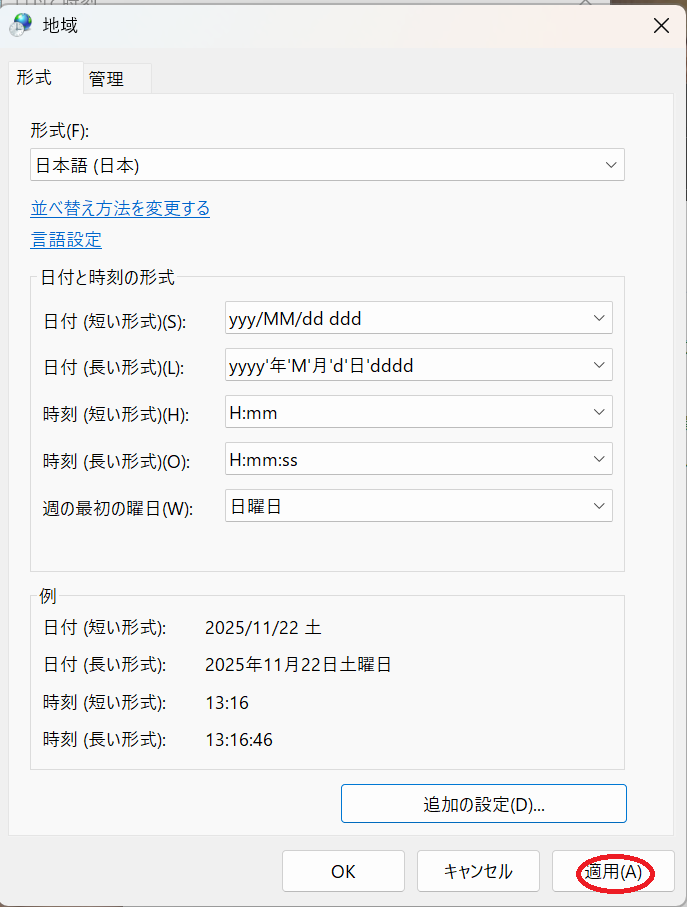Close the 地域 dialog window

661,26
